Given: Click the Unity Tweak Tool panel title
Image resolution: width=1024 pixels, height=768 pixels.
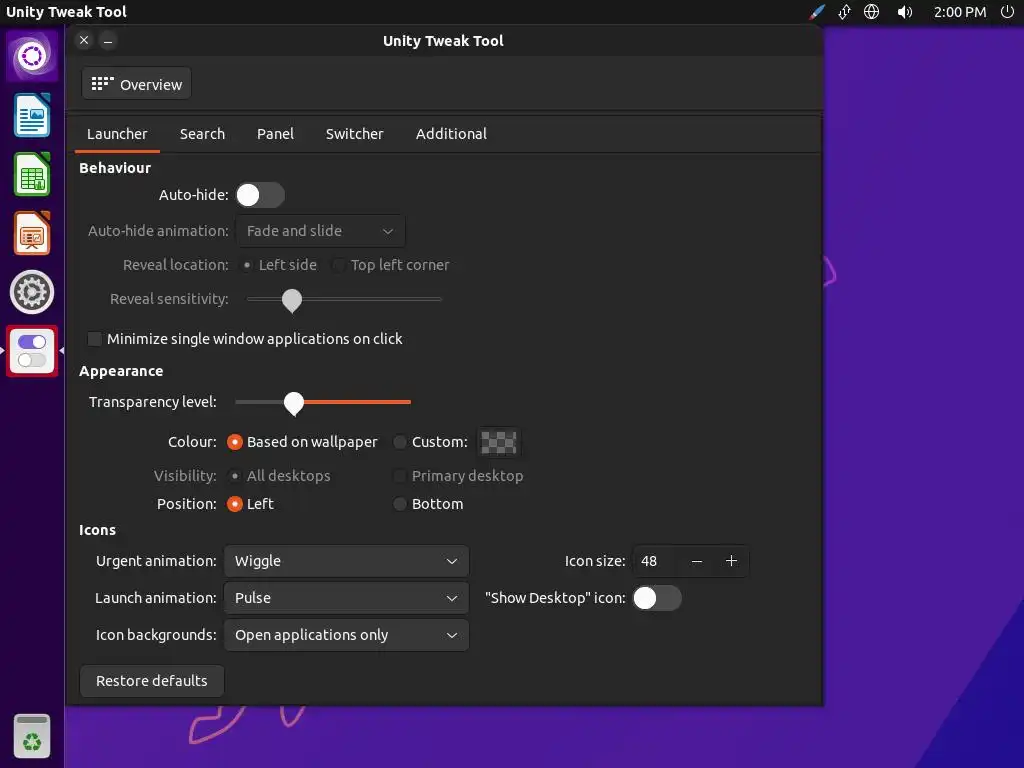Looking at the screenshot, I should click(66, 12).
